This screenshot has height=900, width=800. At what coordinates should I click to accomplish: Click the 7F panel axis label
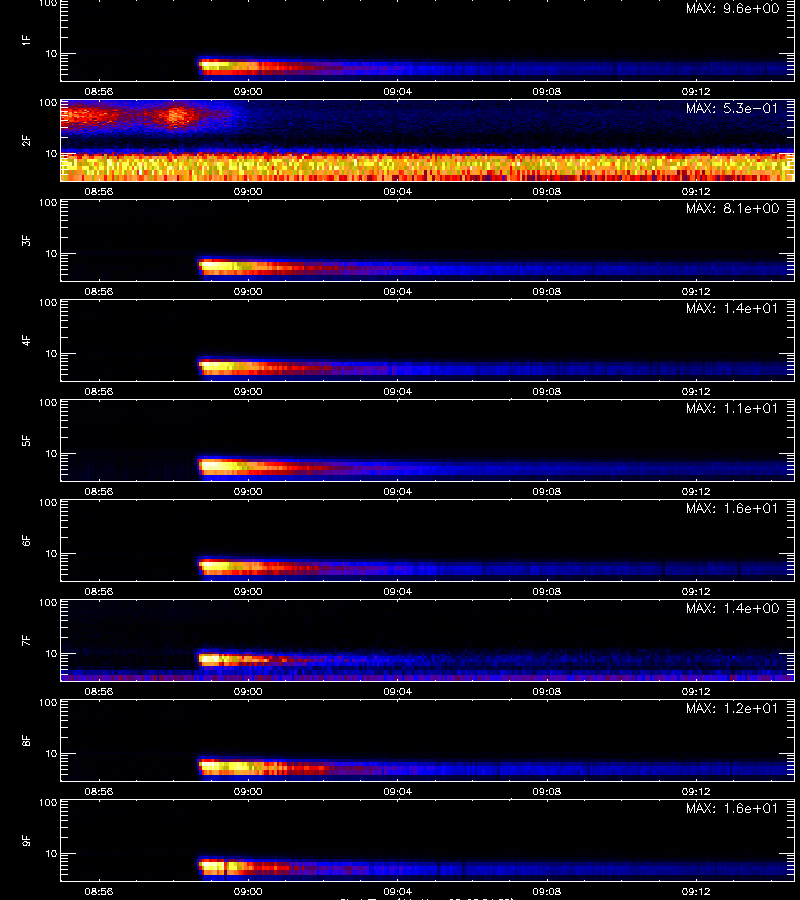click(x=26, y=641)
